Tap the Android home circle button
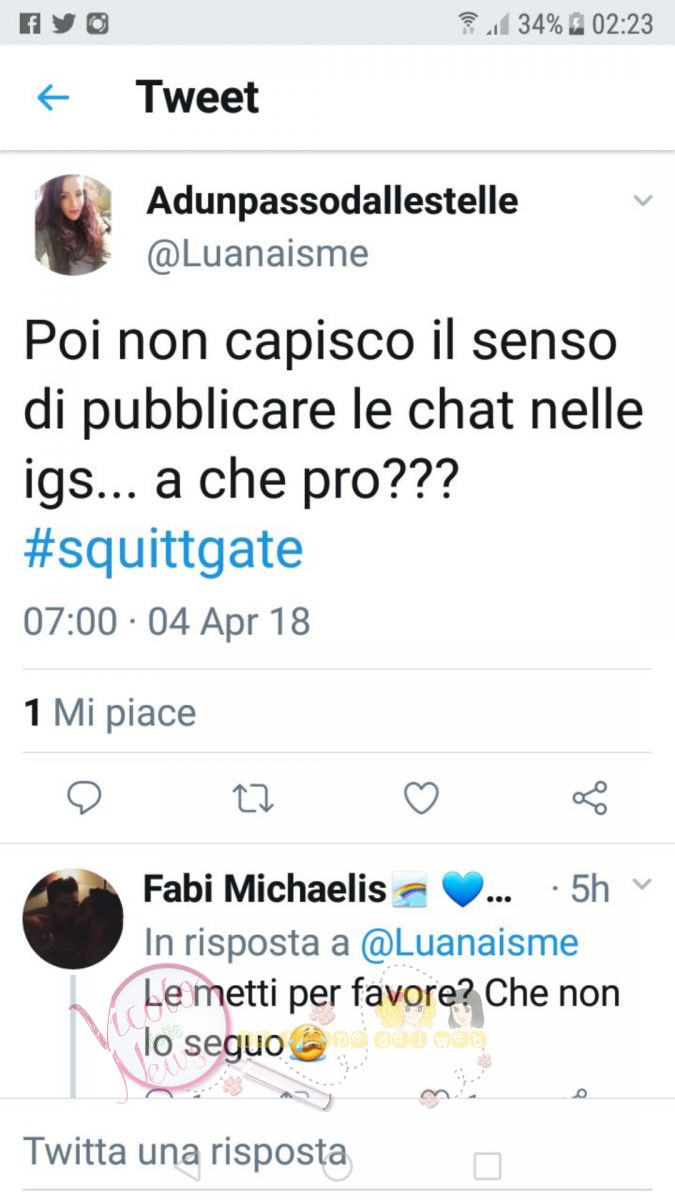 [x=338, y=1166]
